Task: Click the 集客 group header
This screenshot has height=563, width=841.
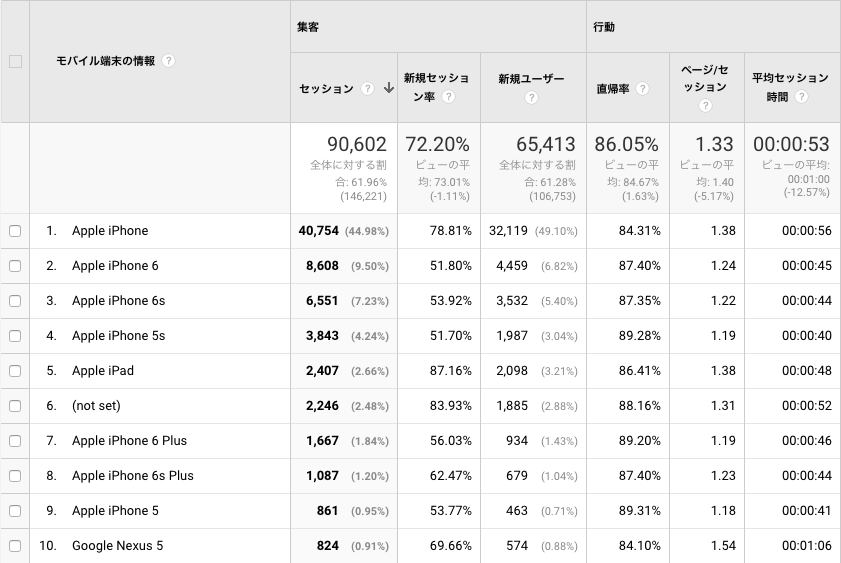Action: point(308,26)
